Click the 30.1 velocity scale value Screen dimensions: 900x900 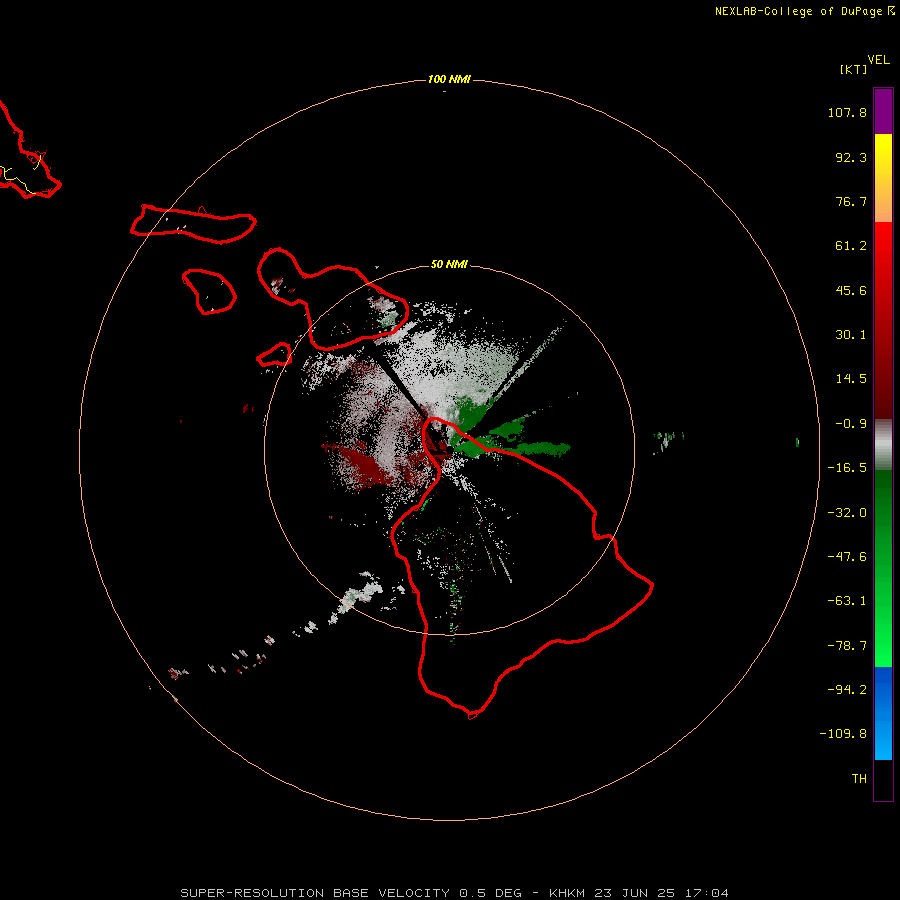(851, 335)
